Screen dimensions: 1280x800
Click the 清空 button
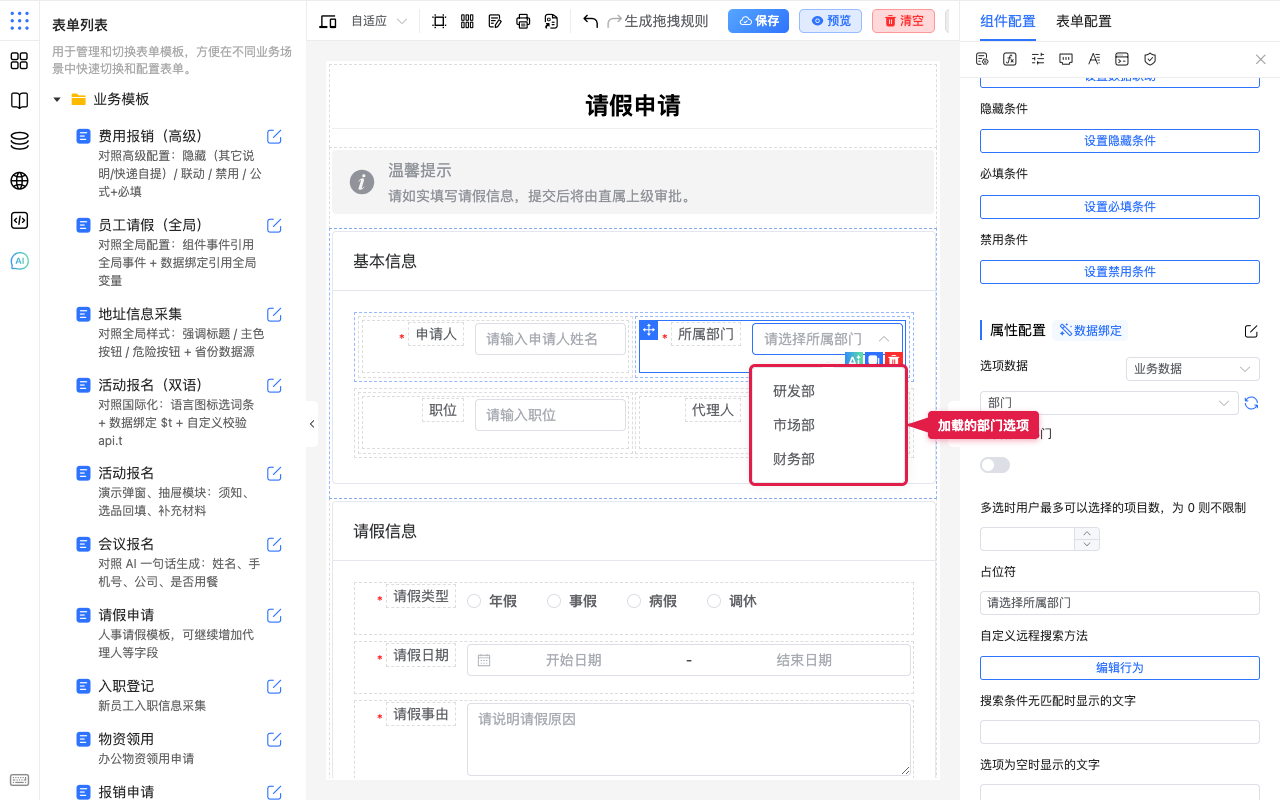click(x=903, y=21)
